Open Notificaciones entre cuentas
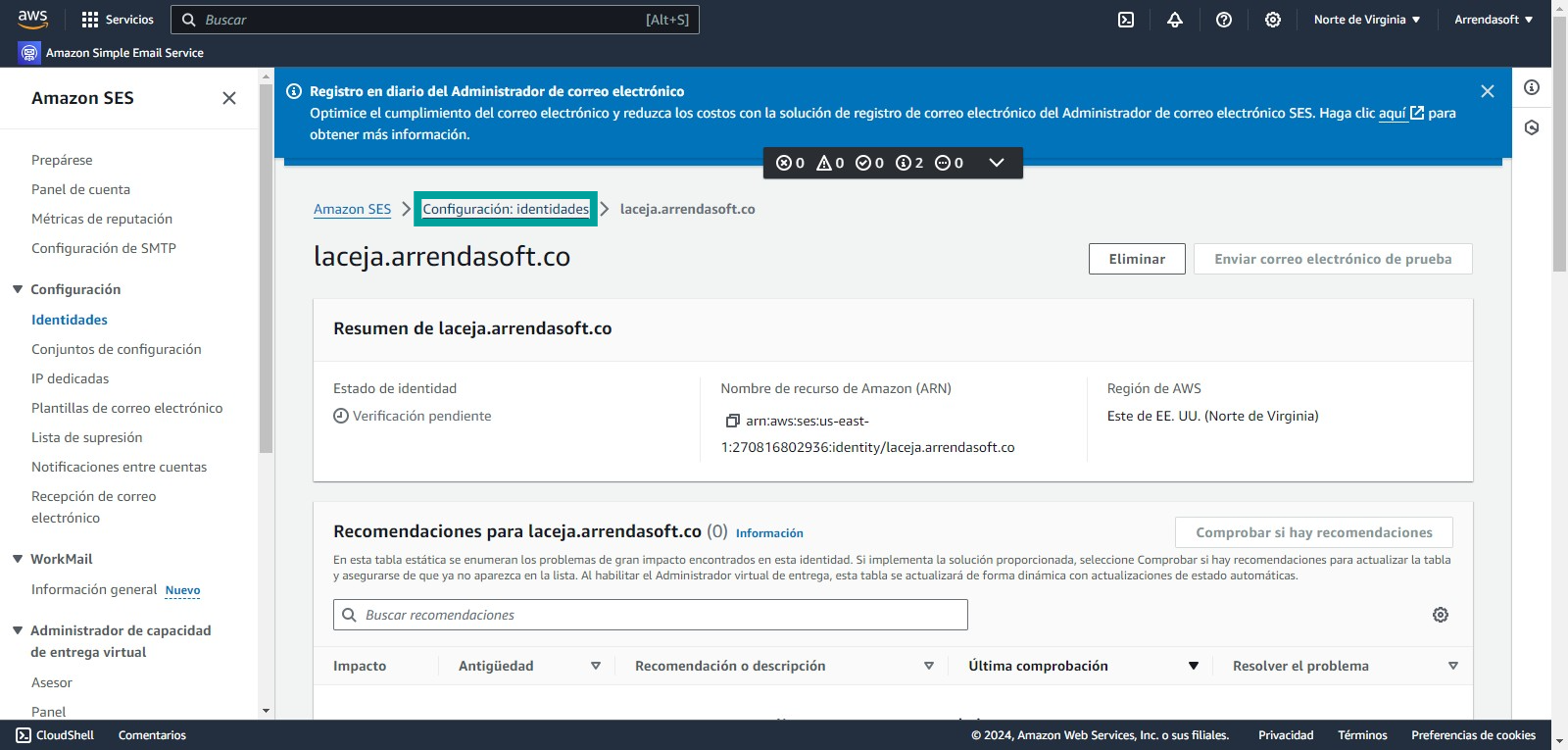The width and height of the screenshot is (1568, 750). 120,467
